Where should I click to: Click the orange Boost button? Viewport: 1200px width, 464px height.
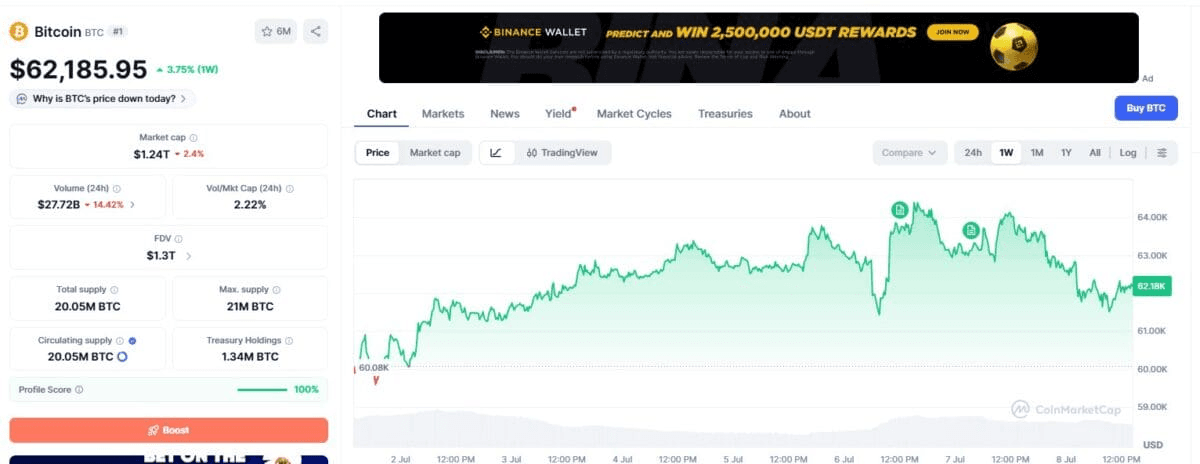click(169, 430)
